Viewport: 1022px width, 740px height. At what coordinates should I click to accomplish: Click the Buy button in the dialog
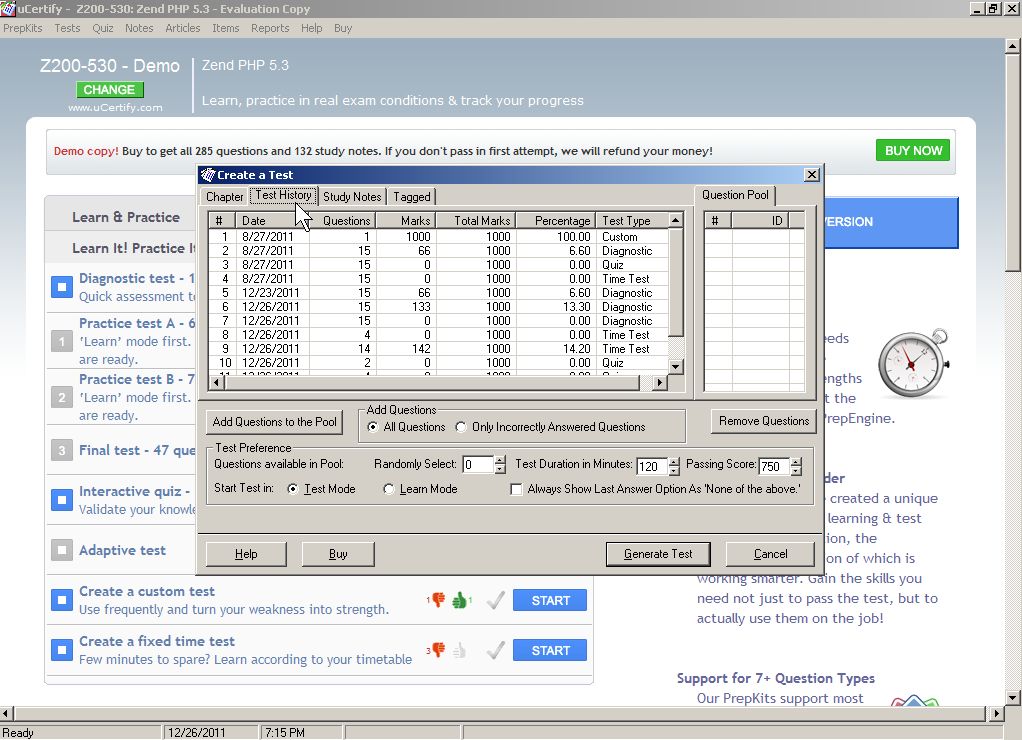pos(338,554)
